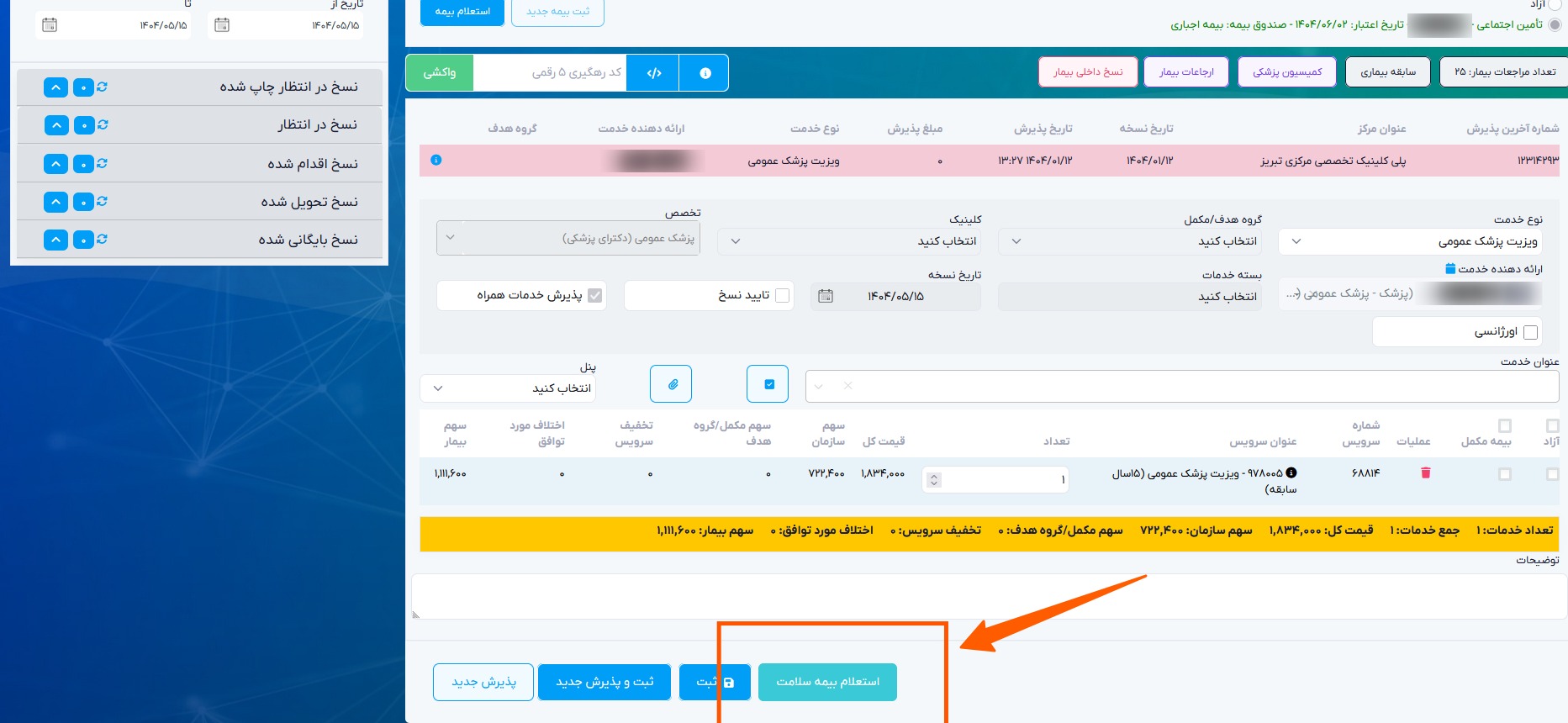Clear the عنوان خدمت field with the X
The image size is (1568, 723).
click(x=848, y=386)
